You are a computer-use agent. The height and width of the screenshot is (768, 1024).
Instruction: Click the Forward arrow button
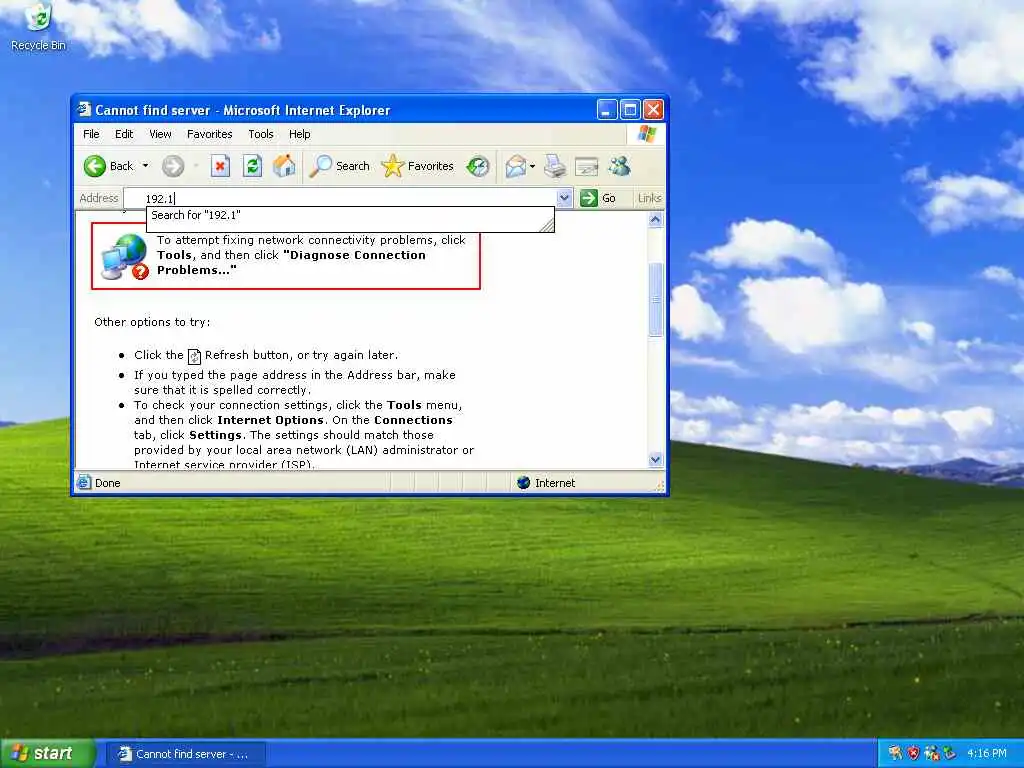tap(173, 166)
